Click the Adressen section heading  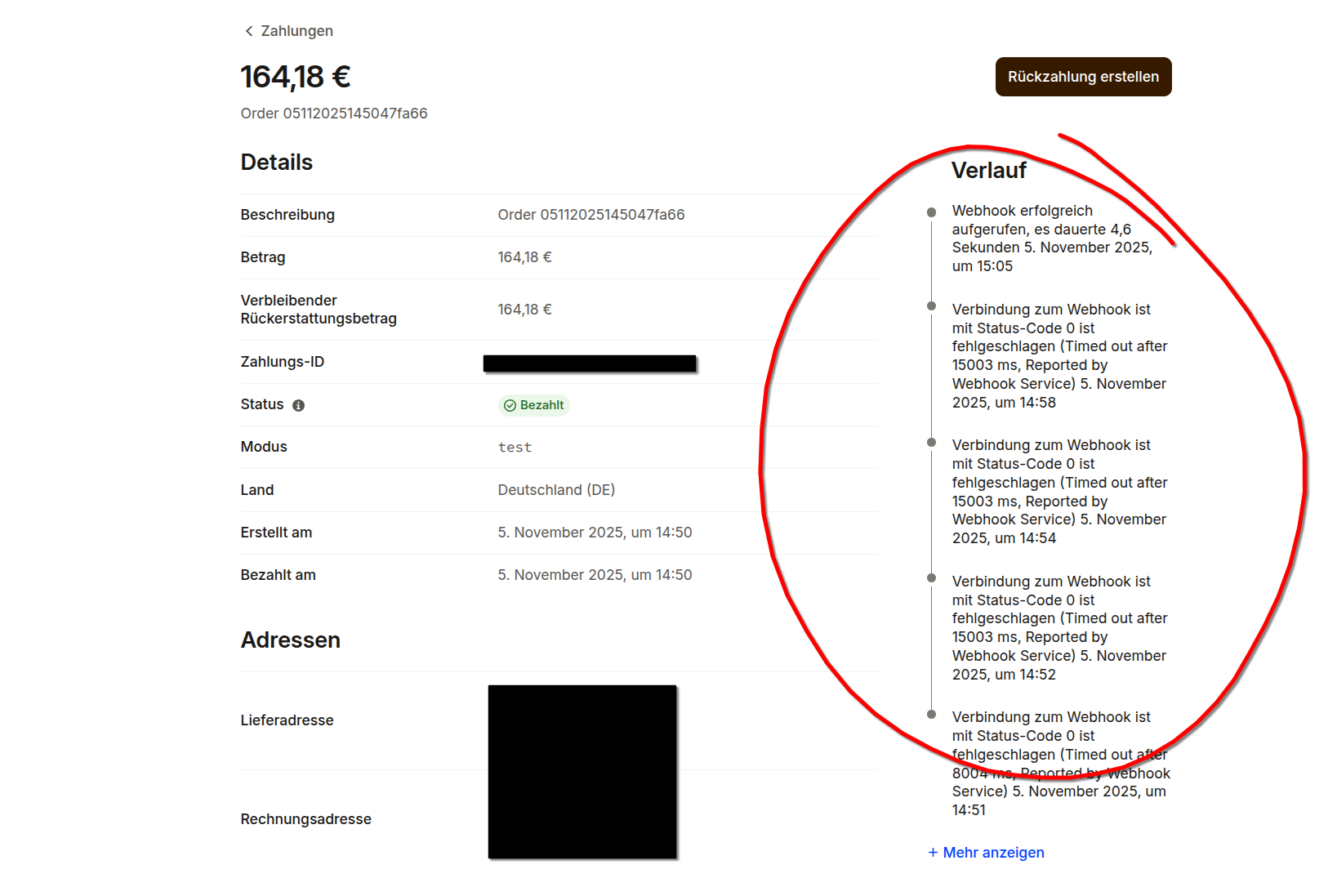[x=291, y=640]
